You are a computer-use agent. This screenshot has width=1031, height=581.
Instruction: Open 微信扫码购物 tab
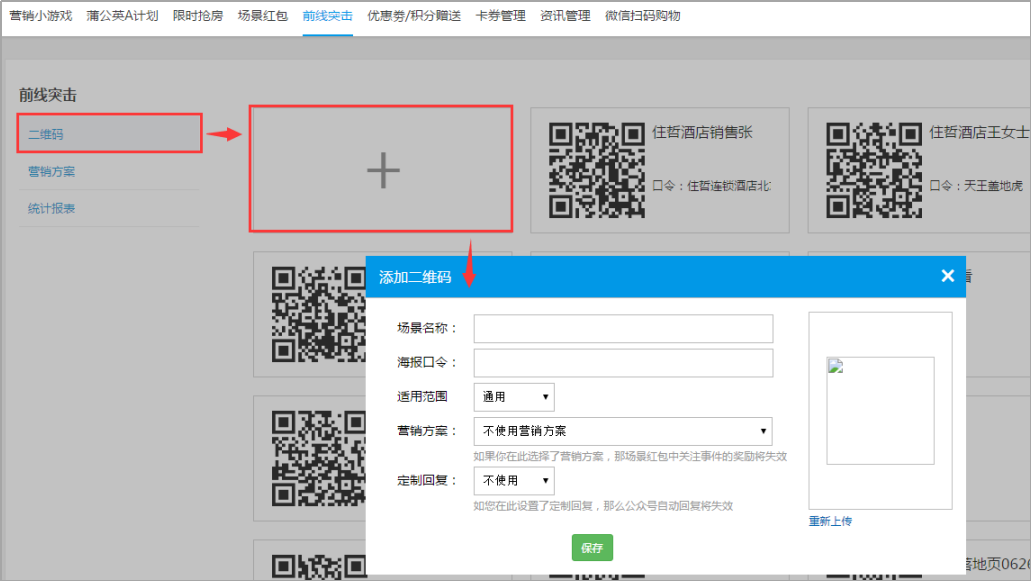pyautogui.click(x=642, y=16)
